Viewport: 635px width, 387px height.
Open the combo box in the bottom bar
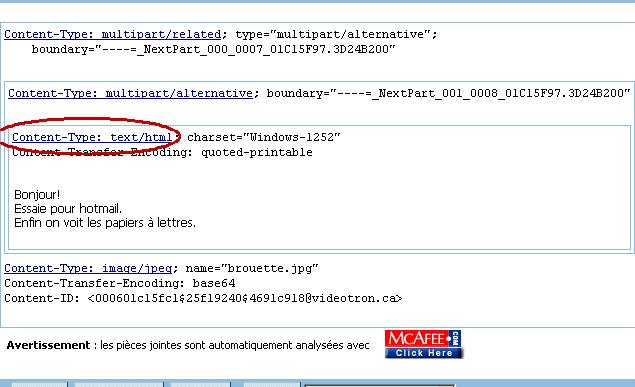380,385
